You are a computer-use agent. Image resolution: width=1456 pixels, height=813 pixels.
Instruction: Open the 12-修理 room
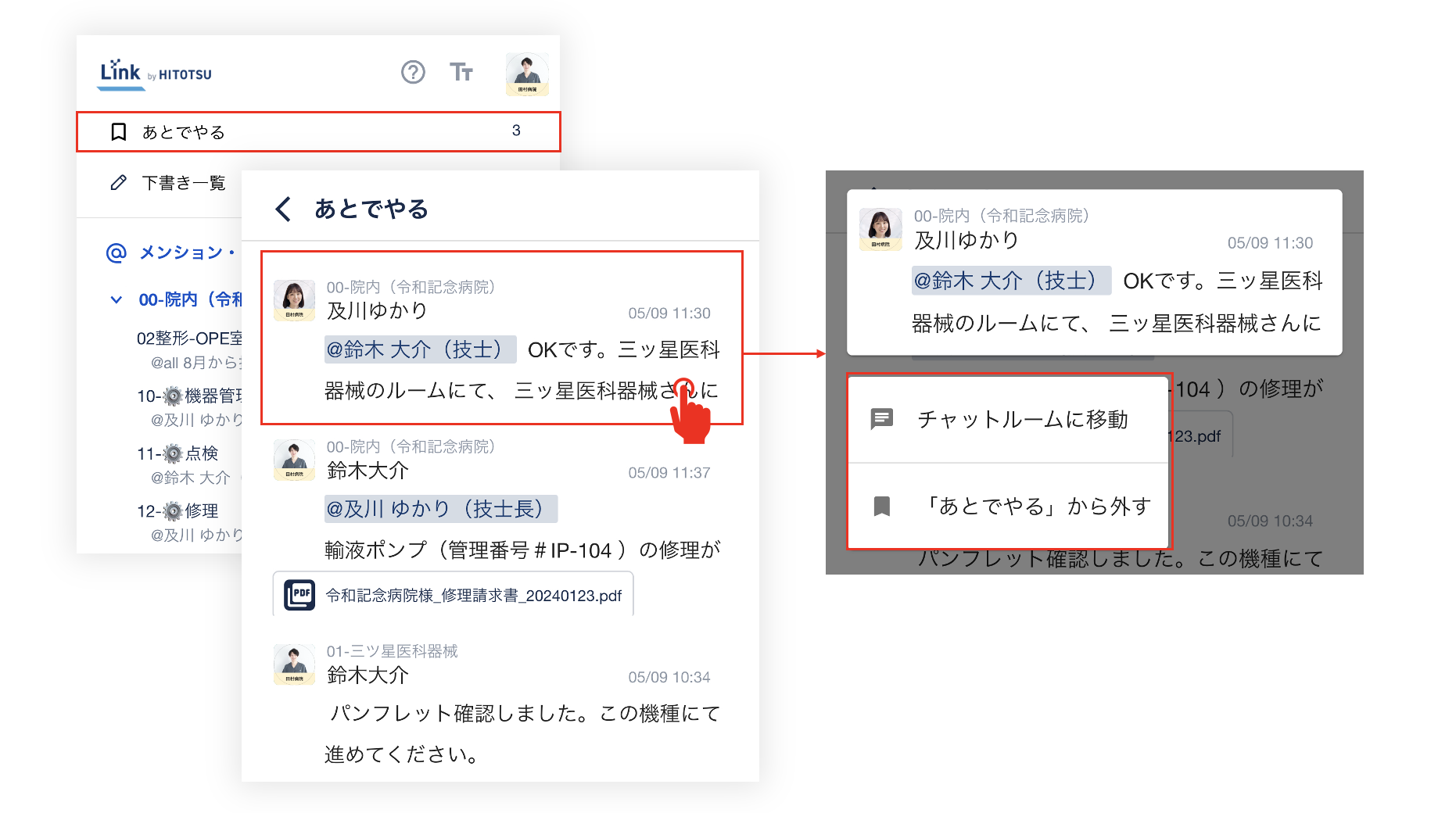[x=178, y=511]
